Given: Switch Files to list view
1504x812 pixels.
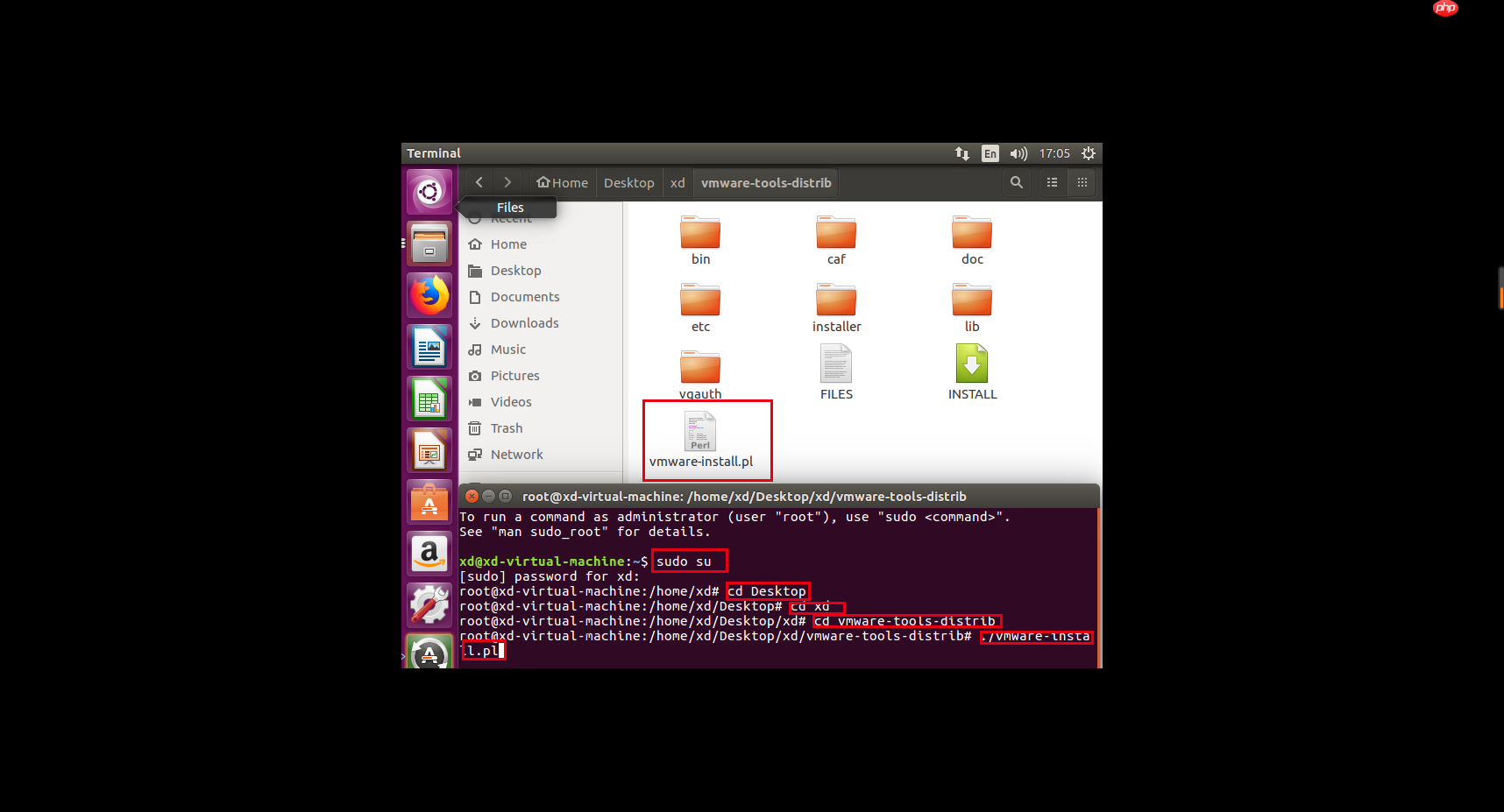Looking at the screenshot, I should pyautogui.click(x=1052, y=182).
